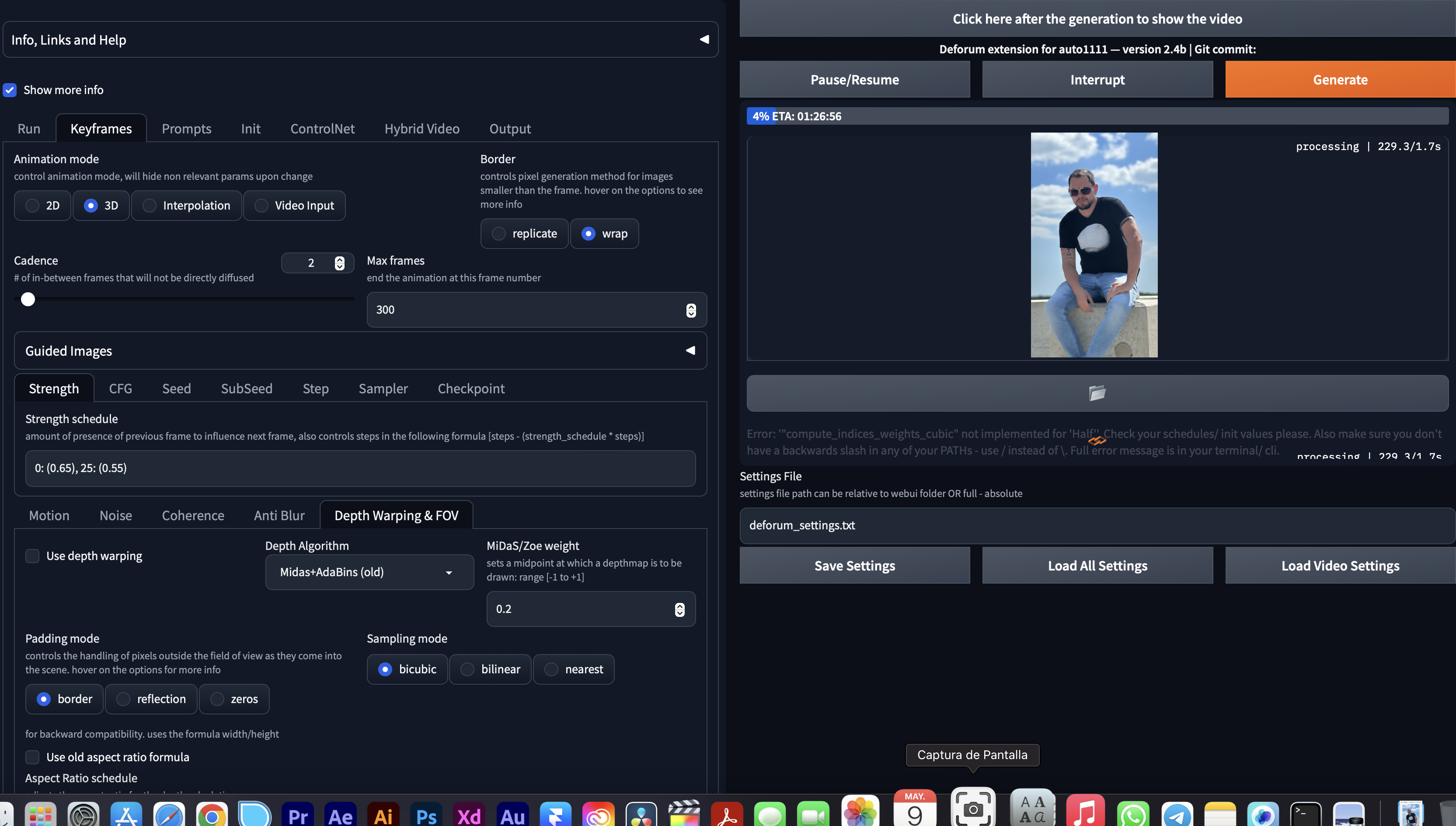Click the Cadence slider handle
Image resolution: width=1456 pixels, height=826 pixels.
point(28,299)
